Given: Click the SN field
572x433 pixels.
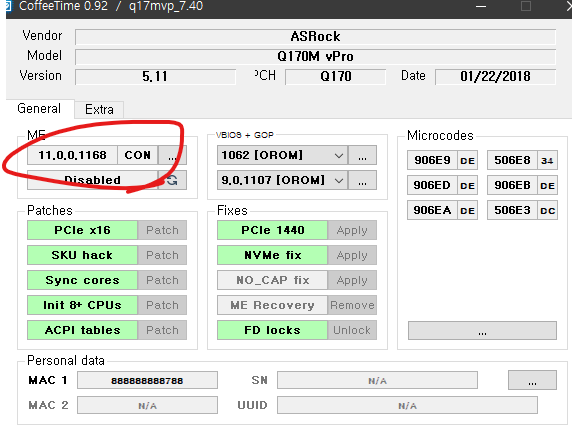Looking at the screenshot, I should click(x=377, y=380).
